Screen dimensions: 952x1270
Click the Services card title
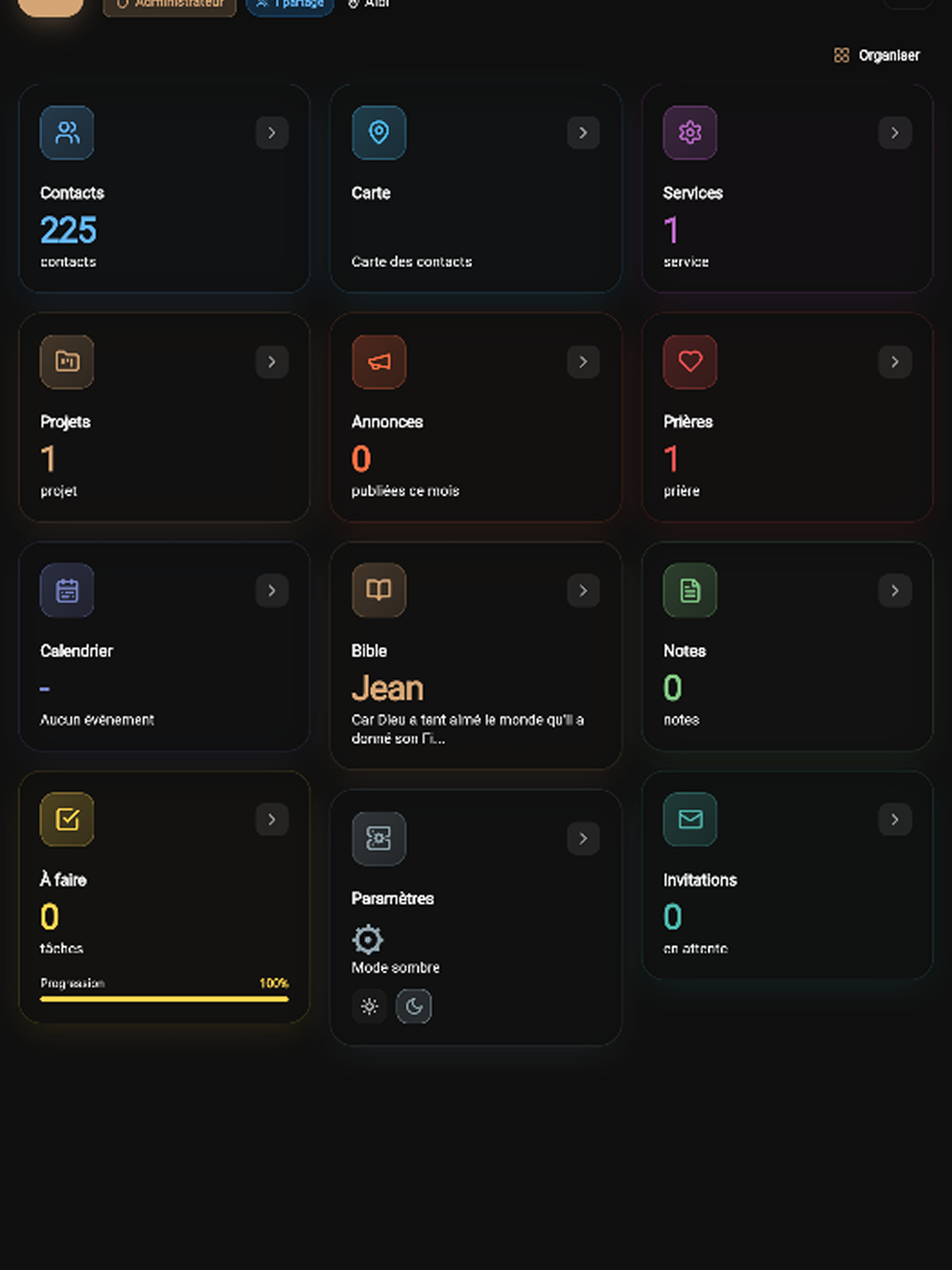tap(693, 193)
